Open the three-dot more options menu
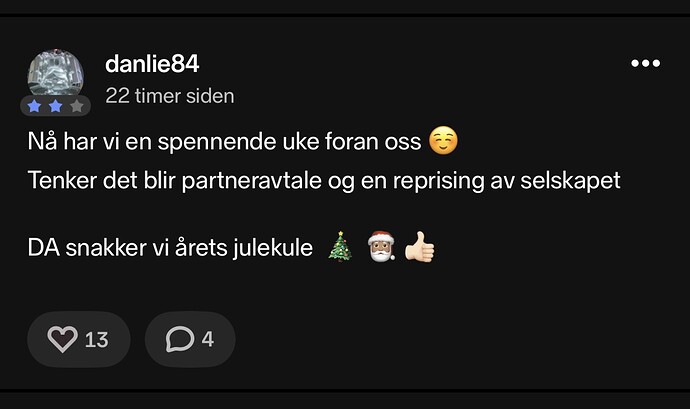690x409 pixels. point(646,63)
